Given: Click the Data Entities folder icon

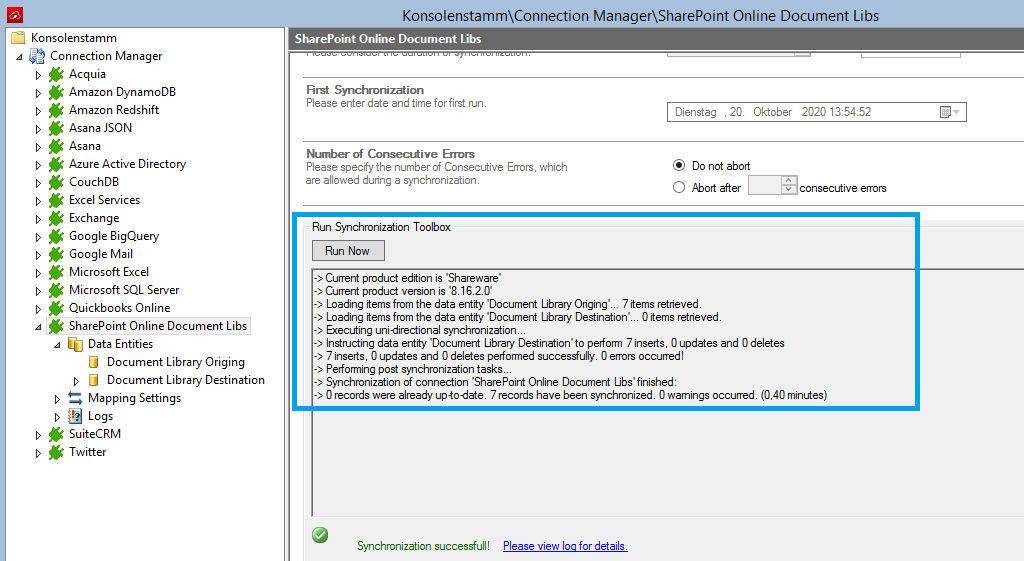Looking at the screenshot, I should (75, 344).
